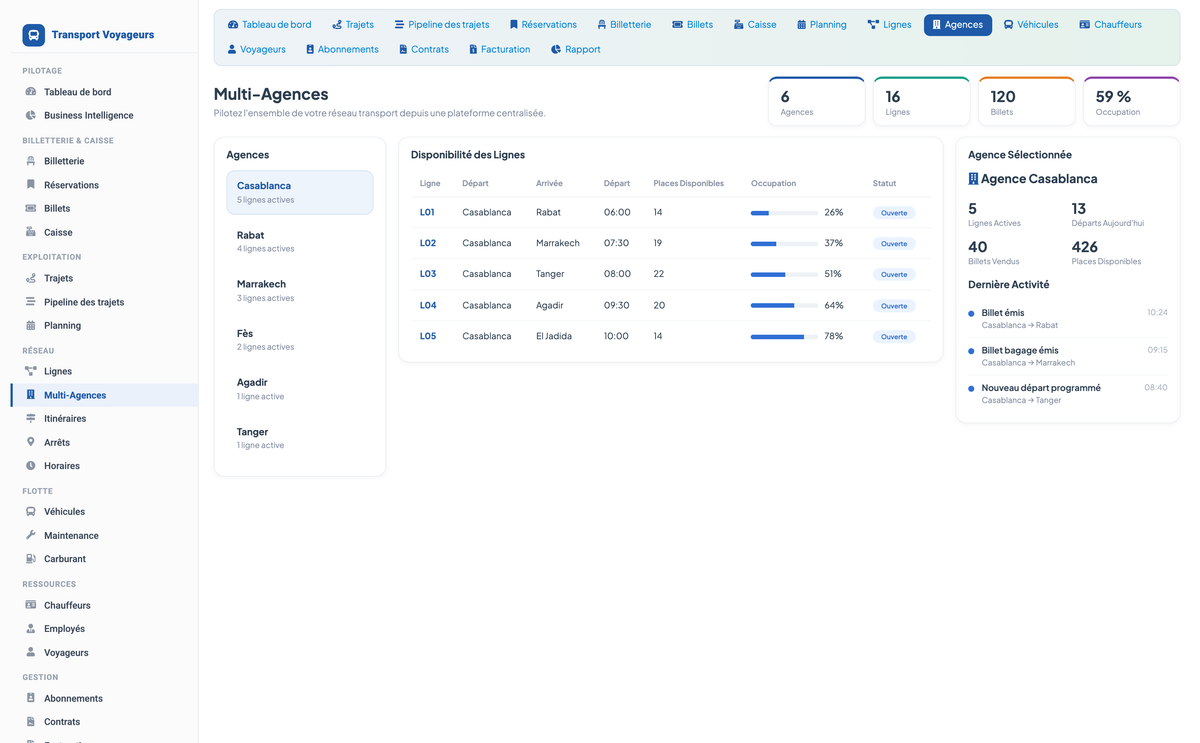Switch to the Chauffeurs top tab
Screen dimensions: 1200x743
[x=1110, y=24]
